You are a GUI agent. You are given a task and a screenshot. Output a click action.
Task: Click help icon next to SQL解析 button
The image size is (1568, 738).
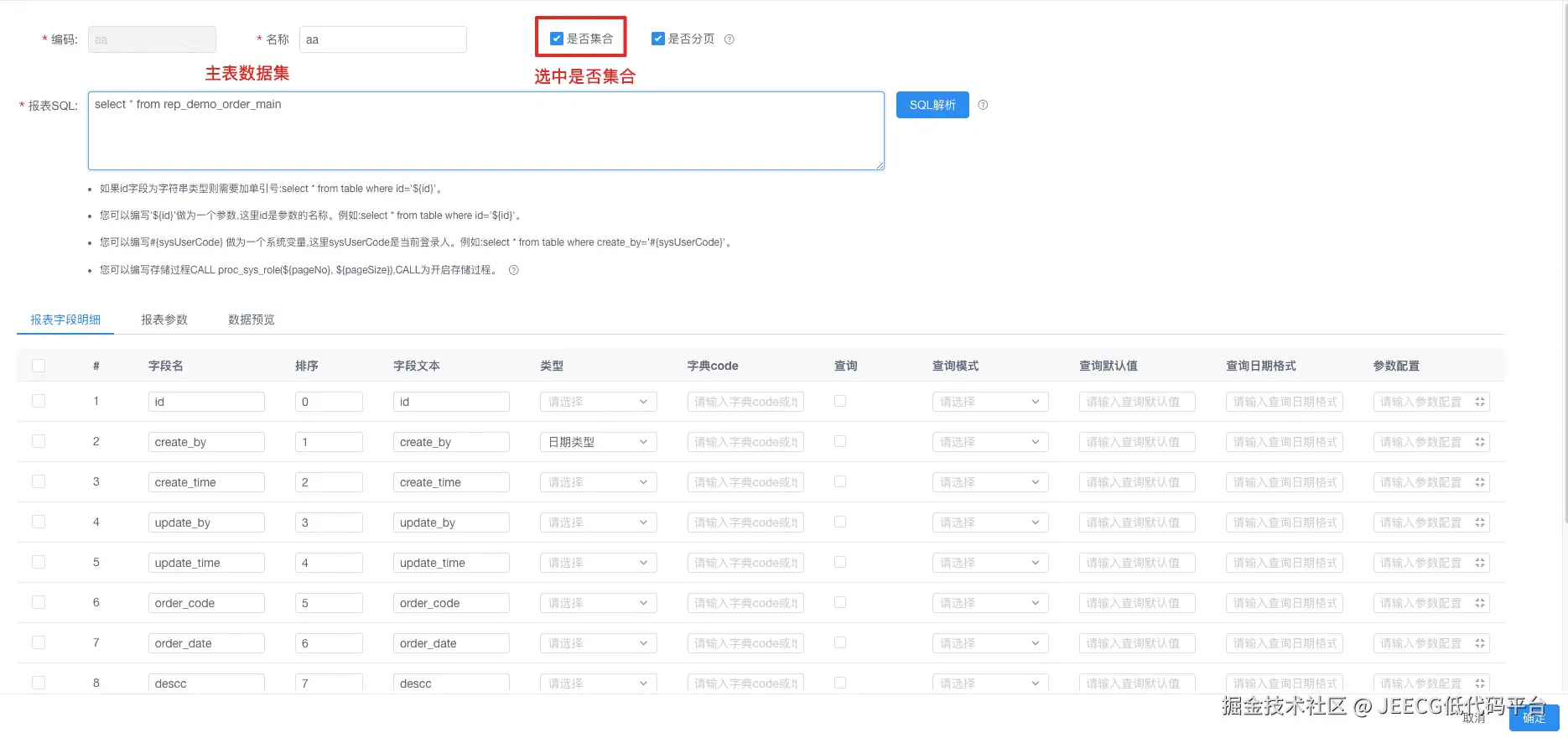point(983,105)
